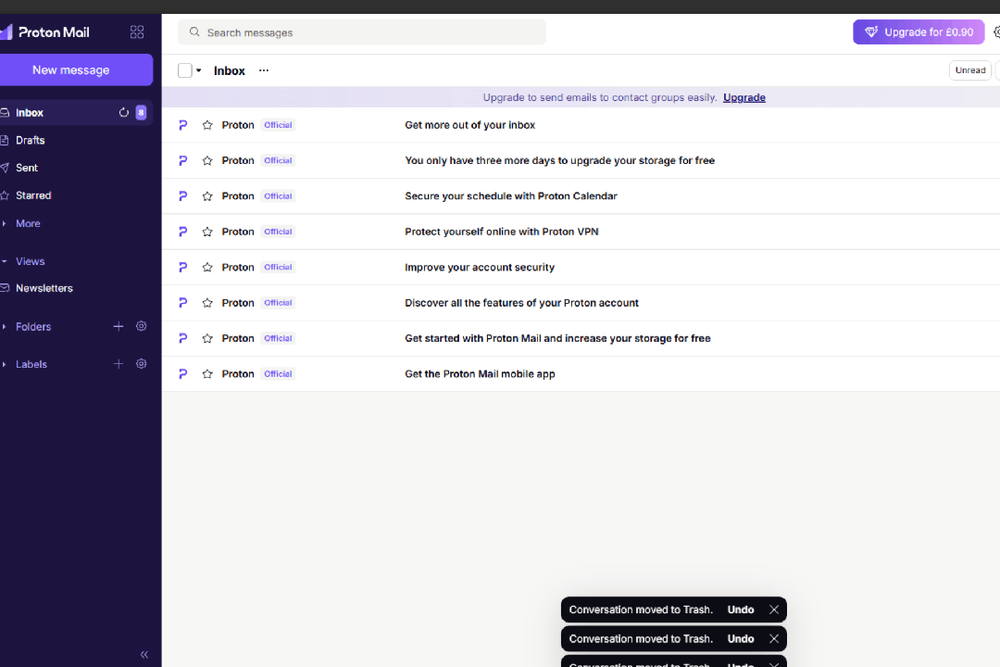The image size is (1000, 667).
Task: Open the select-all dropdown arrow
Action: click(199, 70)
